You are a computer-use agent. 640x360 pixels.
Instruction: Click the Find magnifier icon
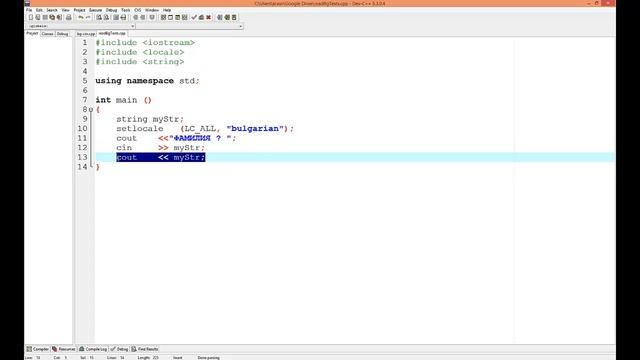[99, 17]
